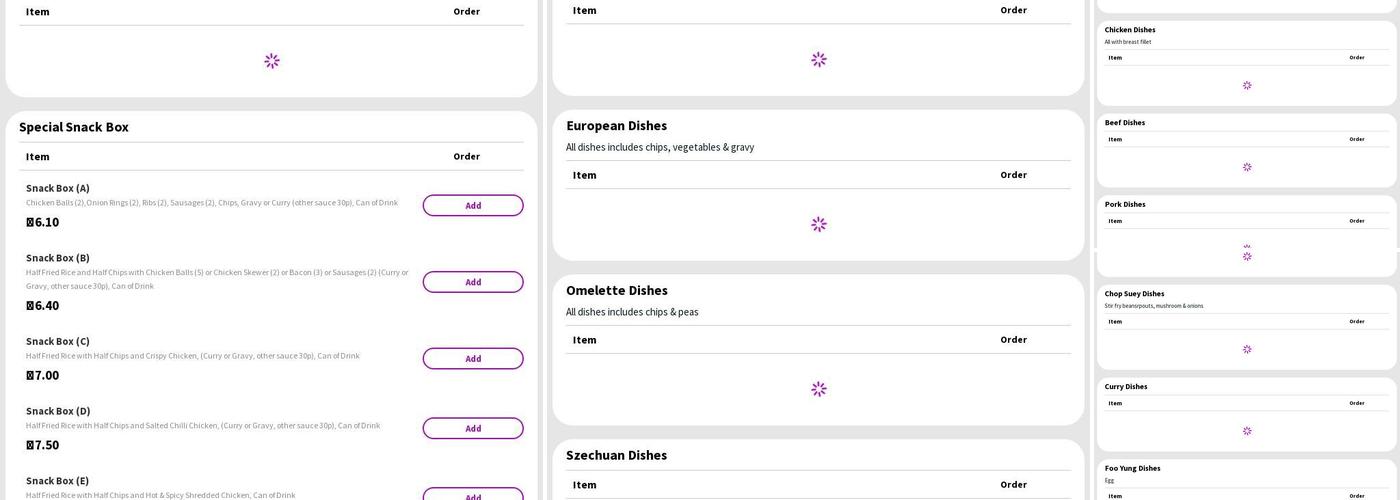Click loading spinner under Pork Dishes

(x=1246, y=255)
